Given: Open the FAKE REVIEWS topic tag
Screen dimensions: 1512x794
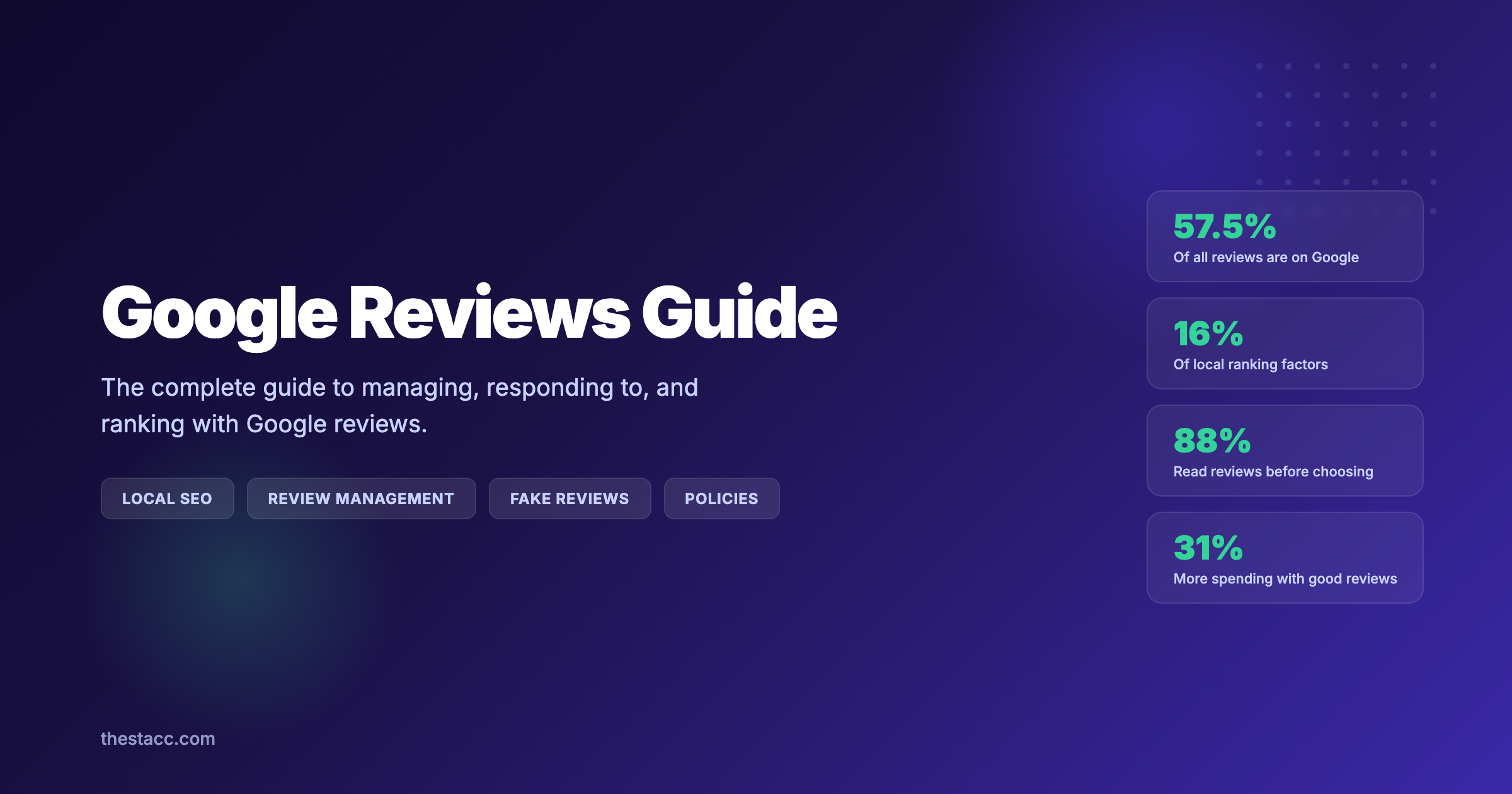Looking at the screenshot, I should 569,498.
